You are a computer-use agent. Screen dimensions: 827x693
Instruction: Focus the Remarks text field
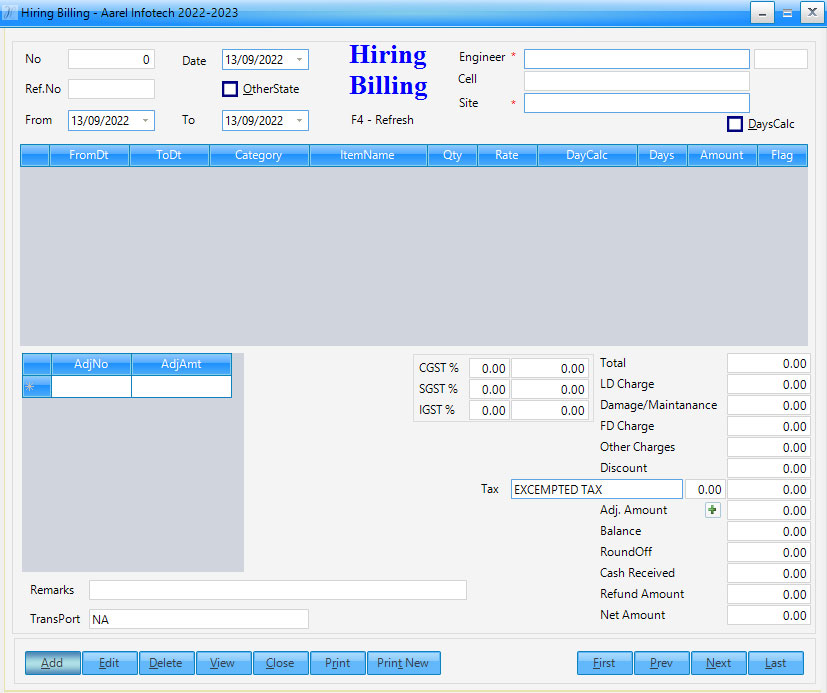coord(277,590)
